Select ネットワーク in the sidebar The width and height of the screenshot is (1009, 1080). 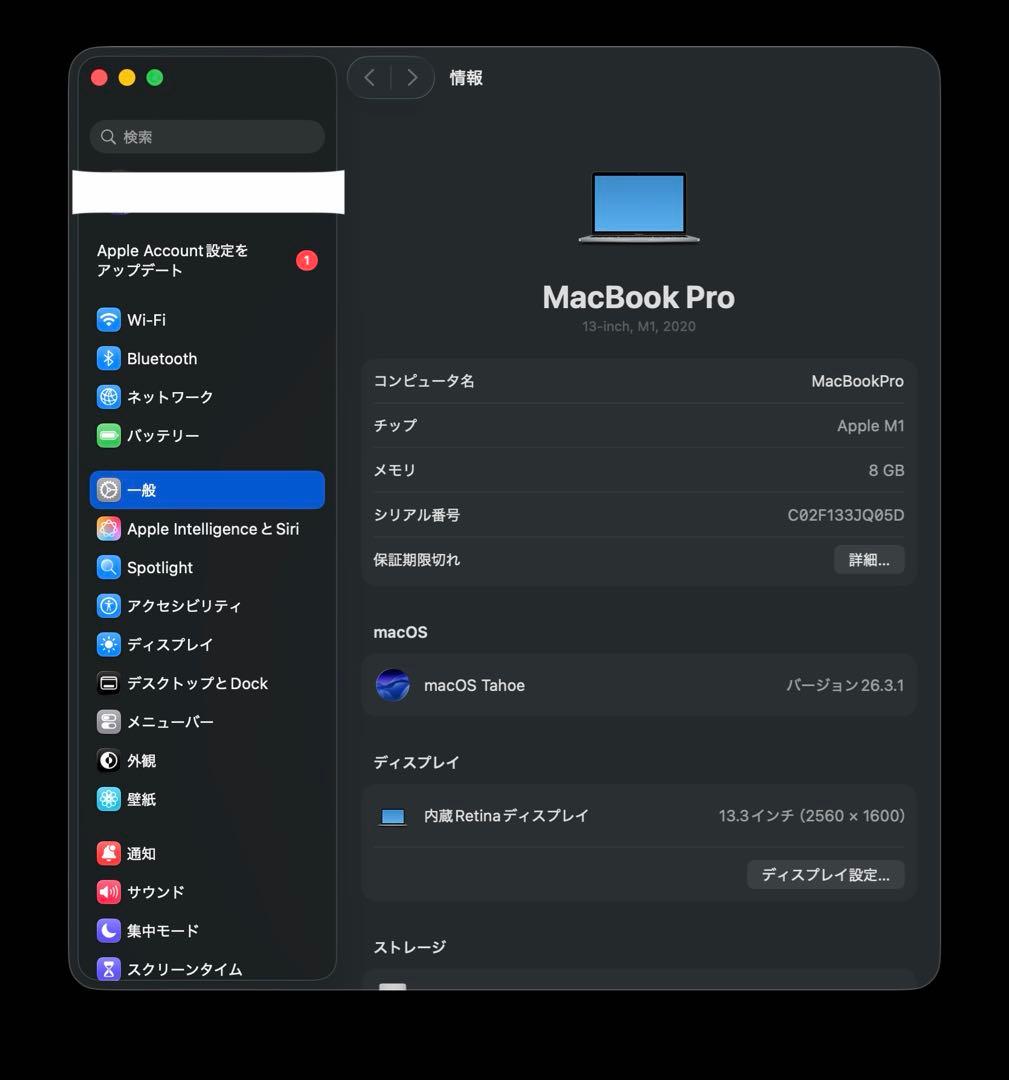170,397
